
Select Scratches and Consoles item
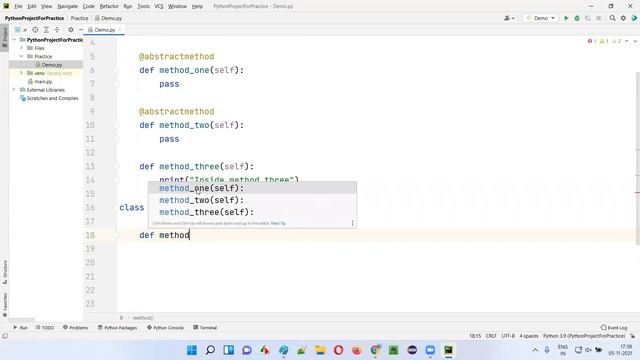(x=49, y=98)
